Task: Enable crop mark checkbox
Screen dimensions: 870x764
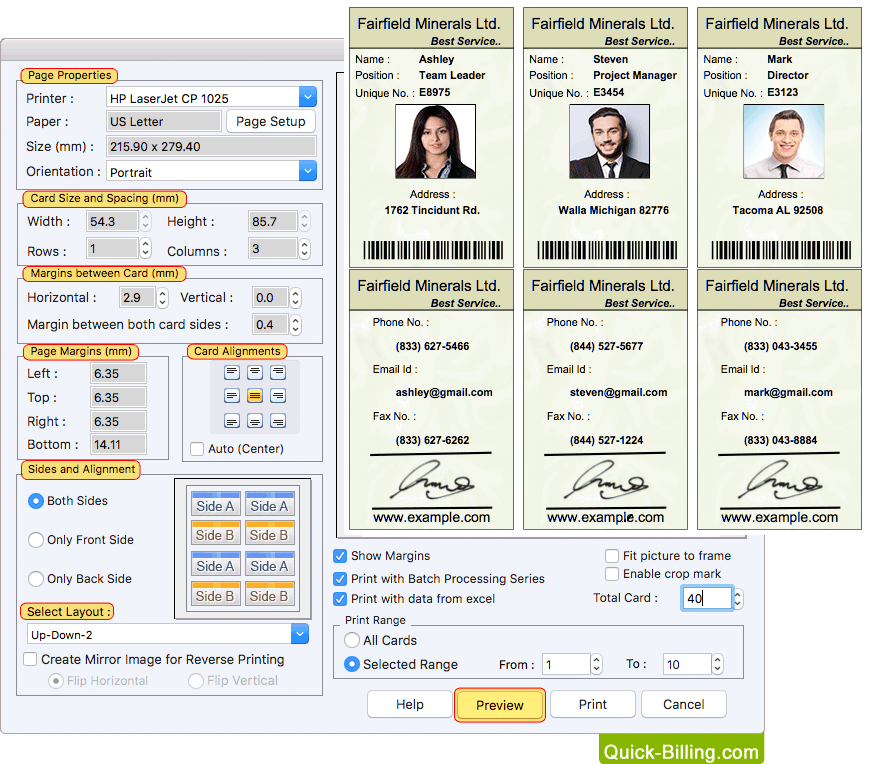Action: pos(612,574)
